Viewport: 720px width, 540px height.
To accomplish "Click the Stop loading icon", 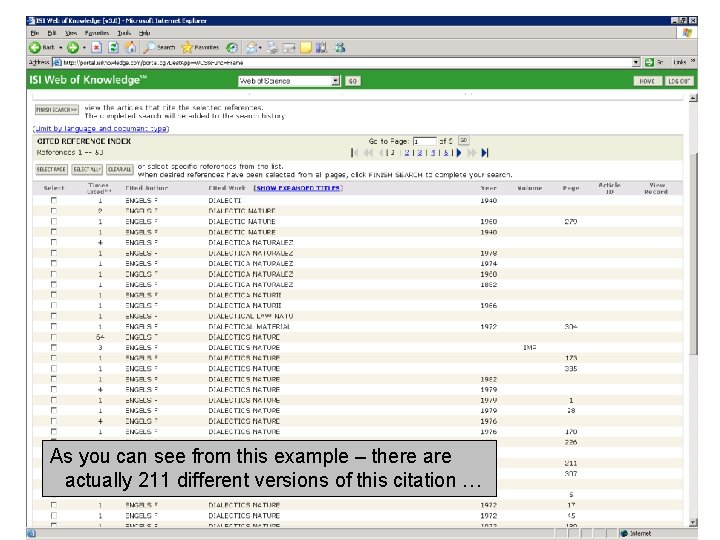I will coord(96,47).
